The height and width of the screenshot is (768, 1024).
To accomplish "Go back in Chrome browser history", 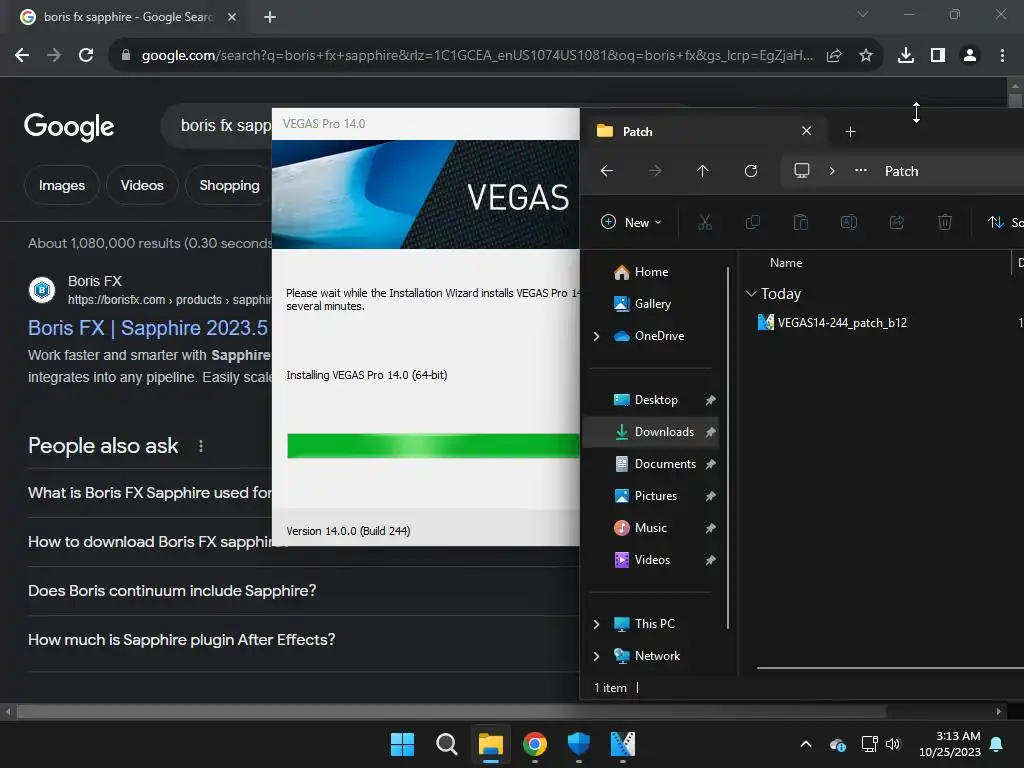I will [x=22, y=56].
